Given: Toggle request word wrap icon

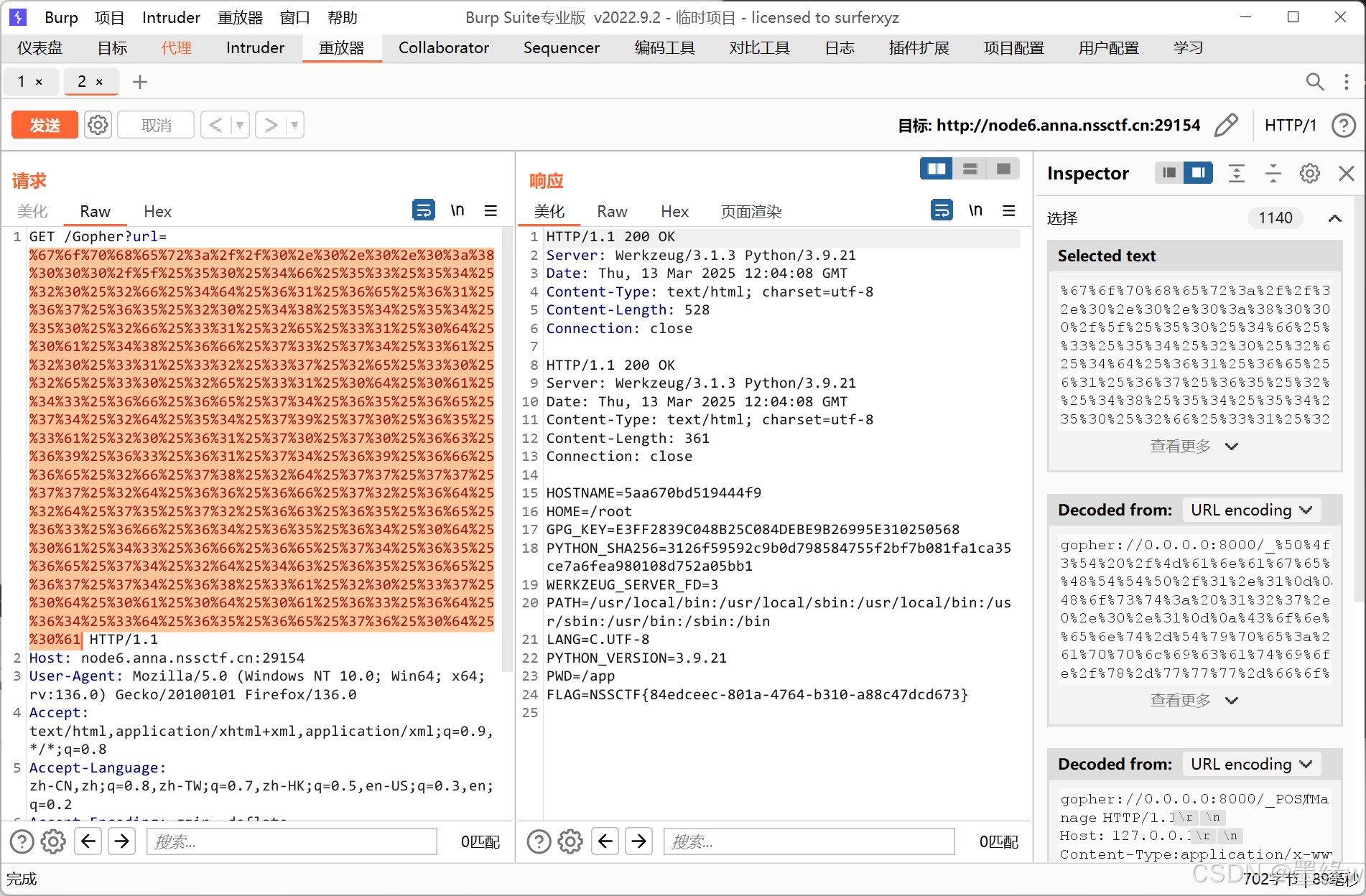Looking at the screenshot, I should click(424, 210).
